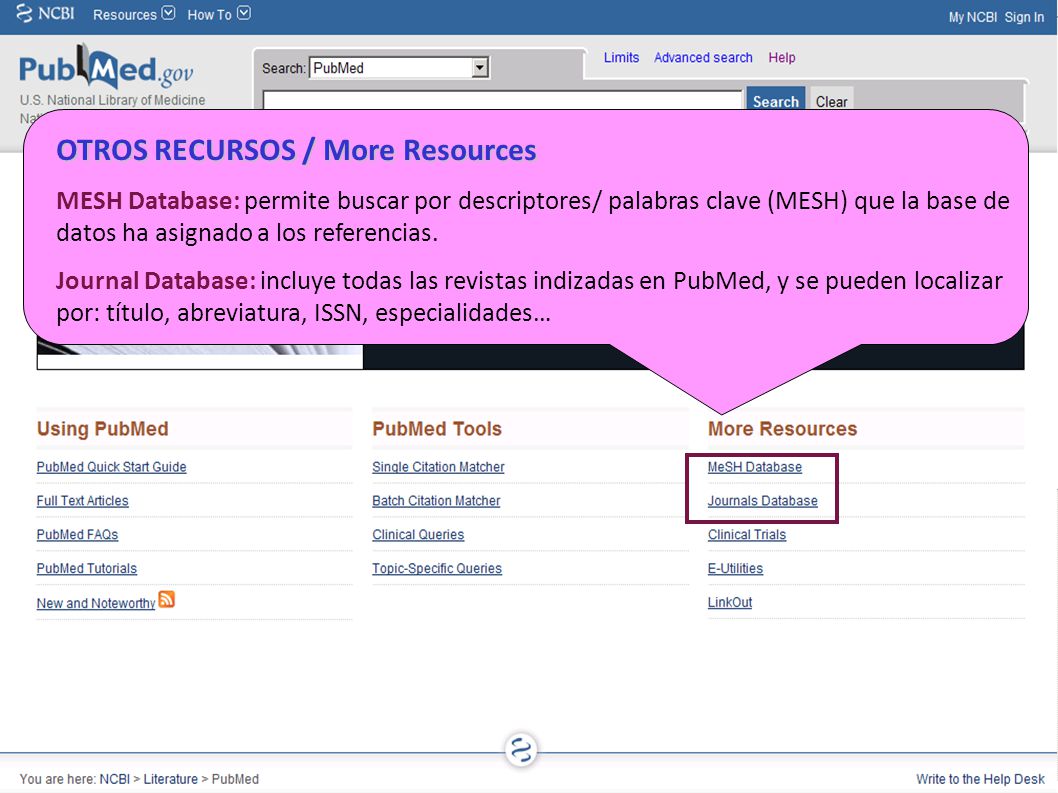Viewport: 1058px width, 793px height.
Task: Open the E-Utilities link
Action: pos(735,568)
